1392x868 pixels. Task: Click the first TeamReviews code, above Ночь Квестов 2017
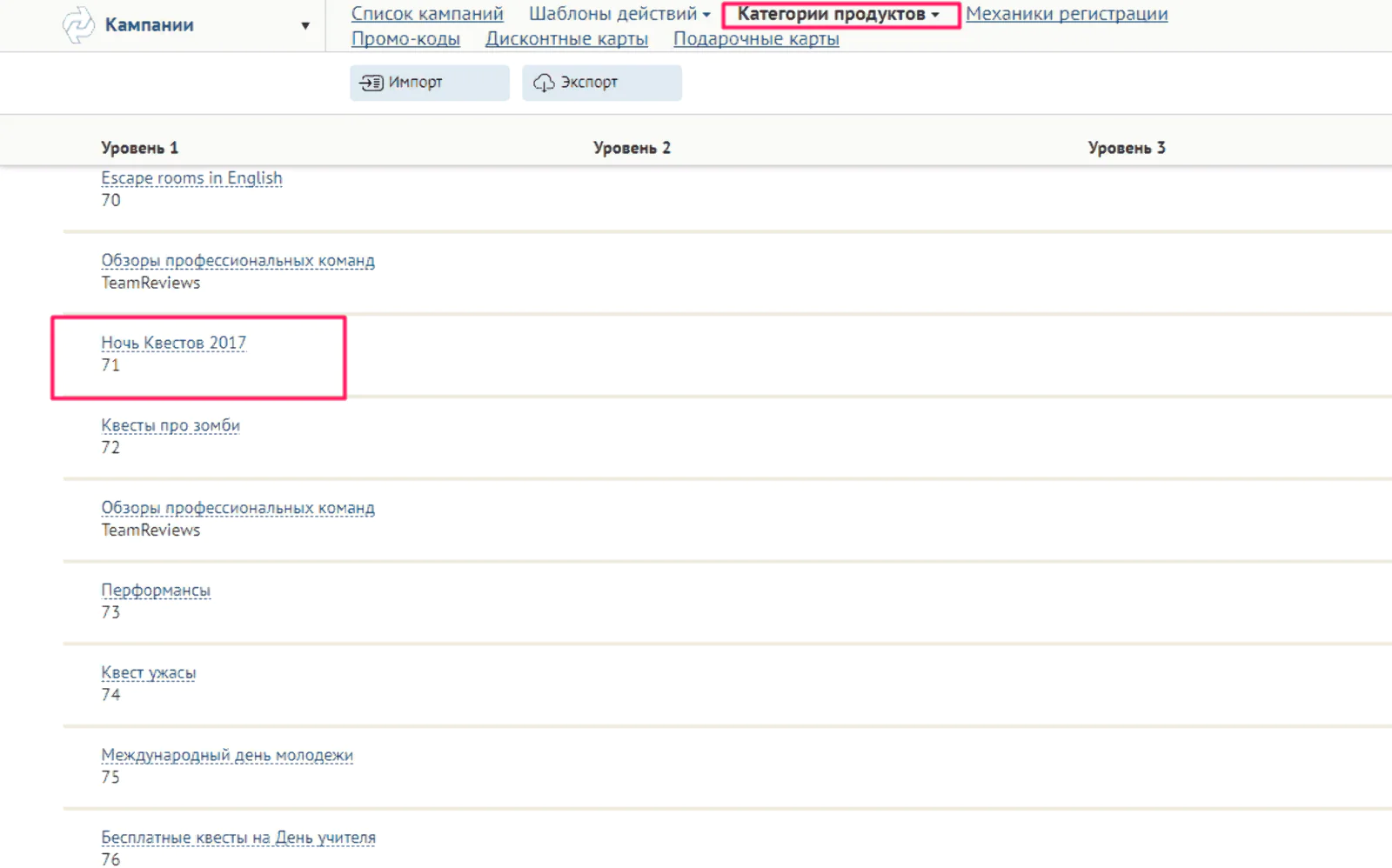point(151,283)
